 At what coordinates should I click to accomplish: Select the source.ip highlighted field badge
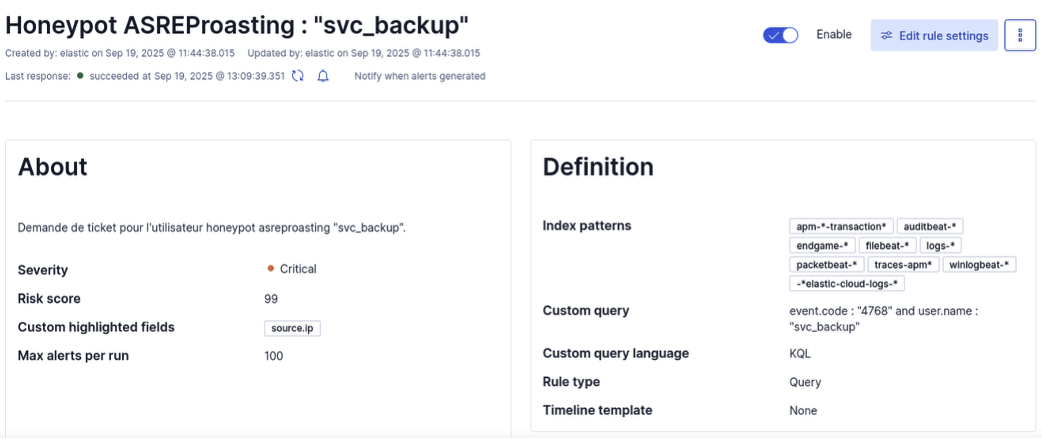(293, 328)
